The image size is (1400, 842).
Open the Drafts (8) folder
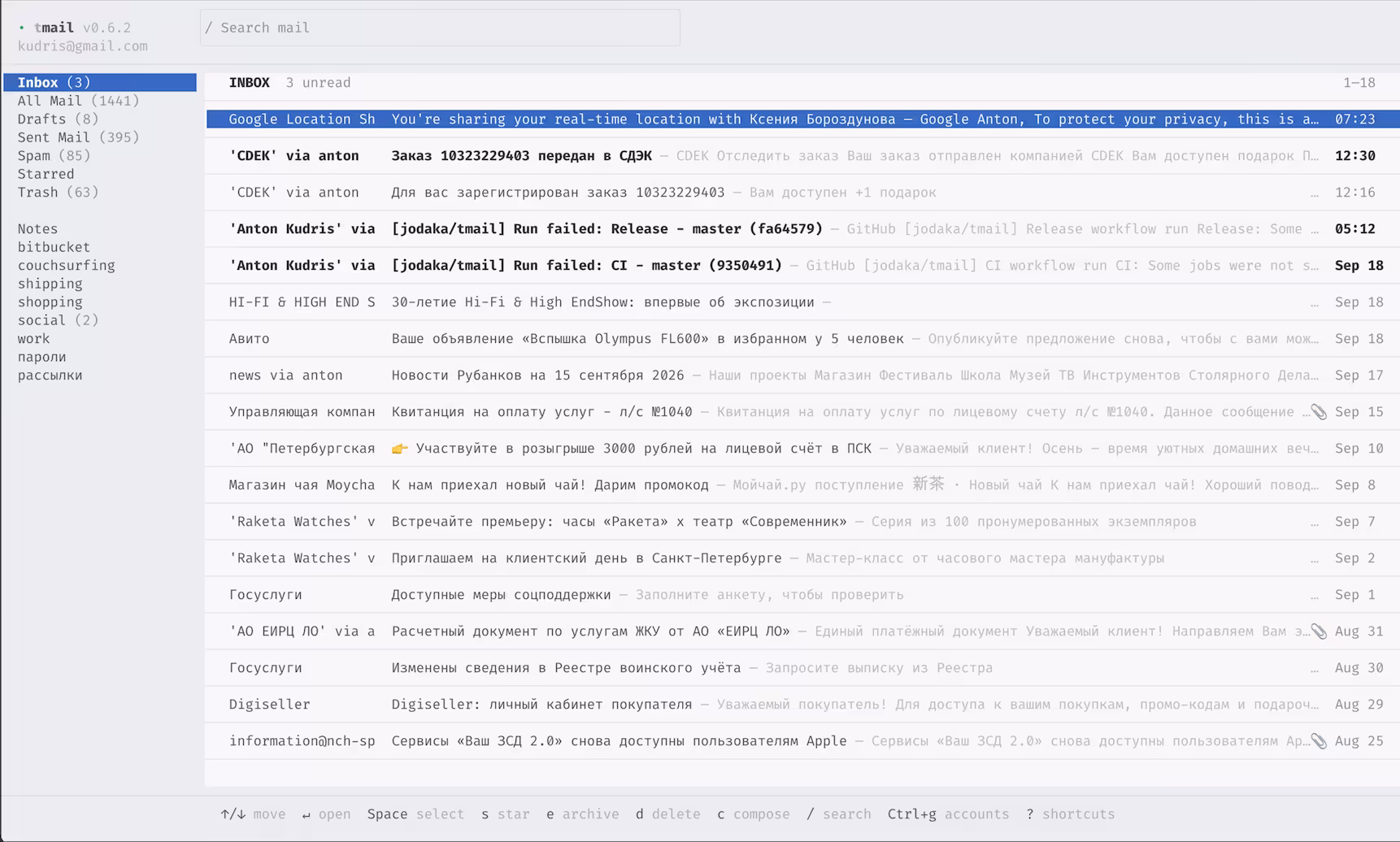(58, 119)
